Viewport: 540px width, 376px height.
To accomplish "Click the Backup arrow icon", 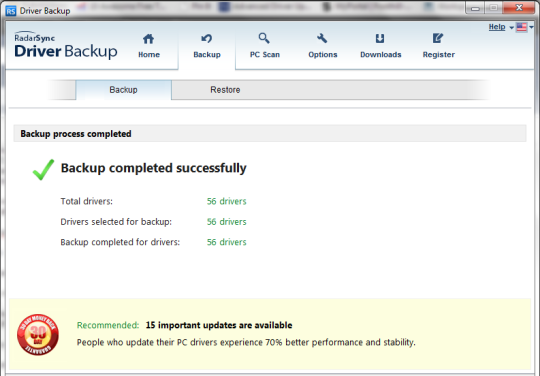I will pos(207,38).
